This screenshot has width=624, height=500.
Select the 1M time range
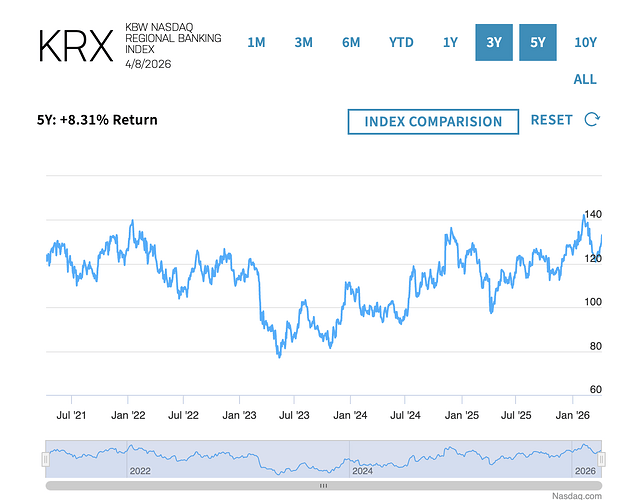pos(256,43)
